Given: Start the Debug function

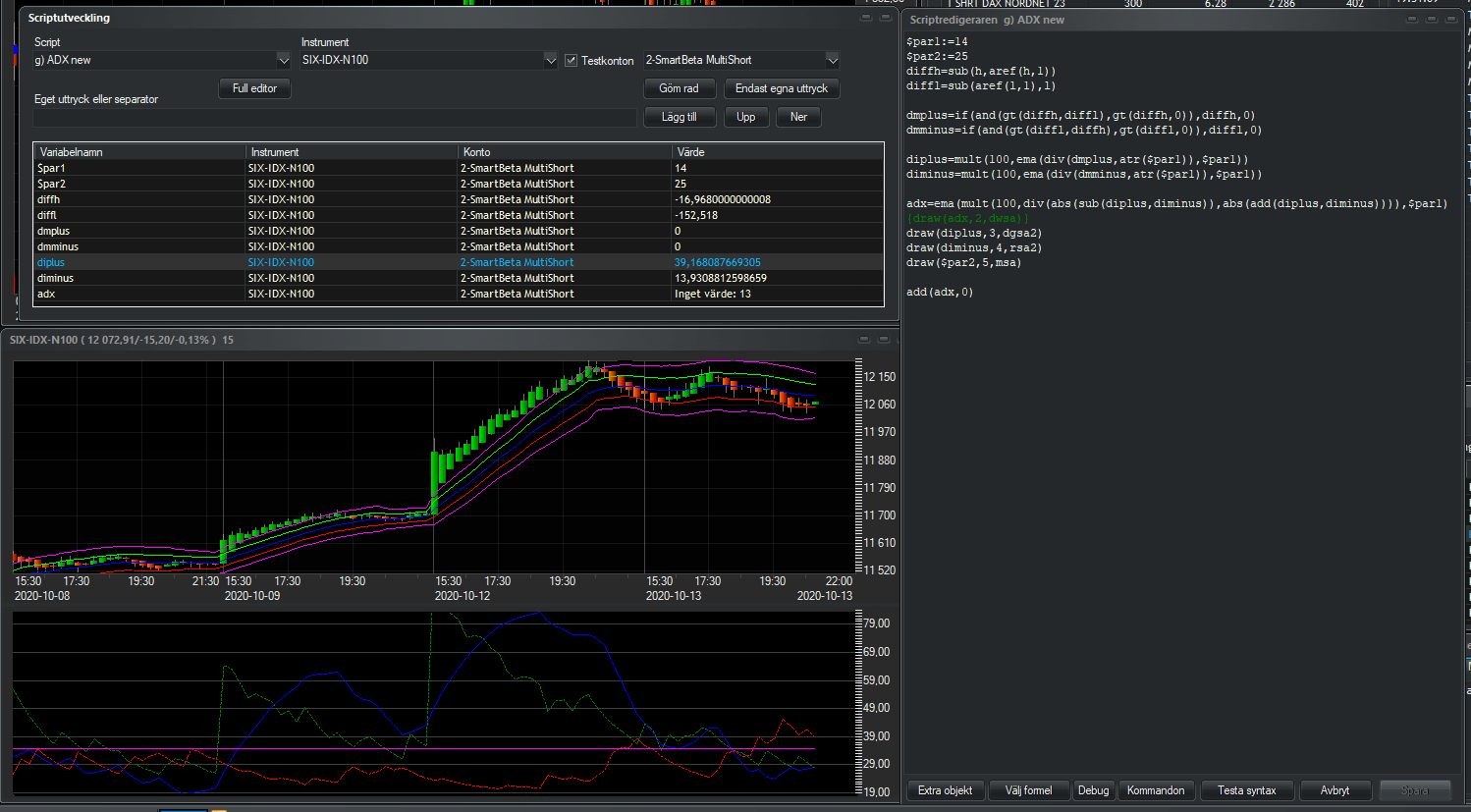Looking at the screenshot, I should pos(1093,790).
